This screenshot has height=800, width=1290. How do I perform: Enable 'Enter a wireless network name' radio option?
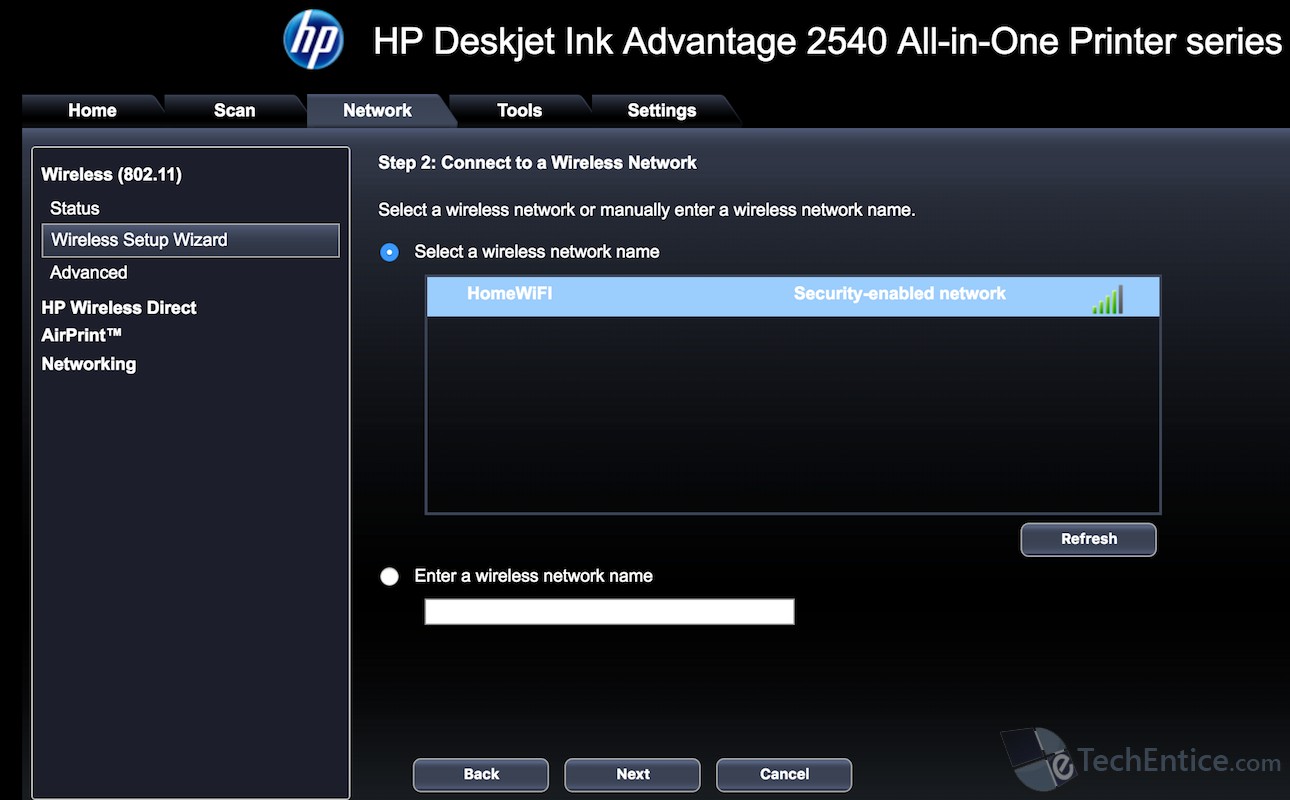390,577
